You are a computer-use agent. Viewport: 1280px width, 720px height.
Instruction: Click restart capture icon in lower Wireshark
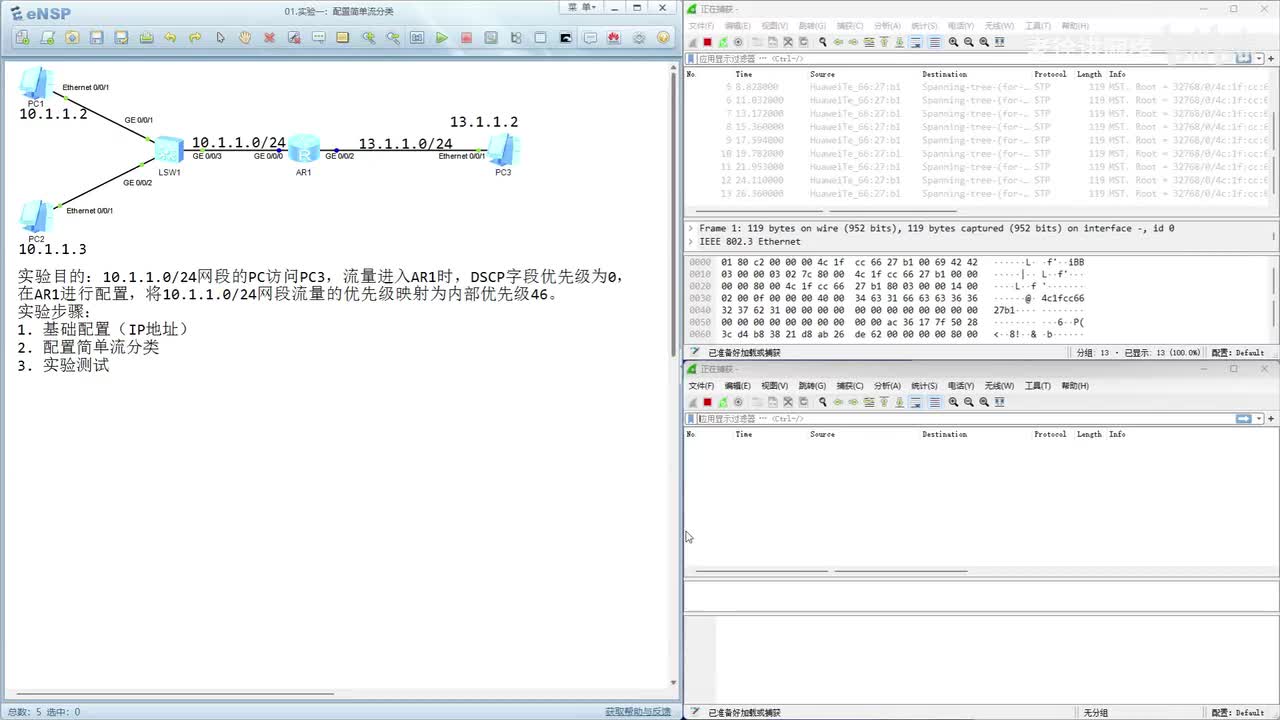coord(723,402)
